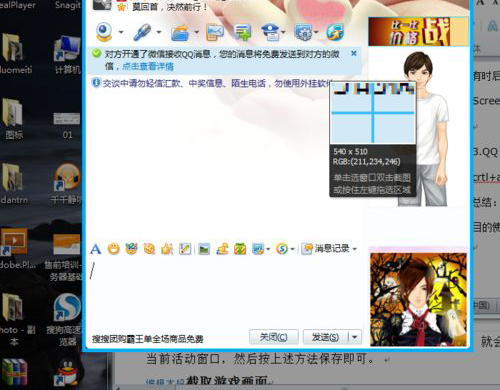Open the luomeiti desktop folder
Image resolution: width=500 pixels, height=390 pixels.
click(x=14, y=53)
